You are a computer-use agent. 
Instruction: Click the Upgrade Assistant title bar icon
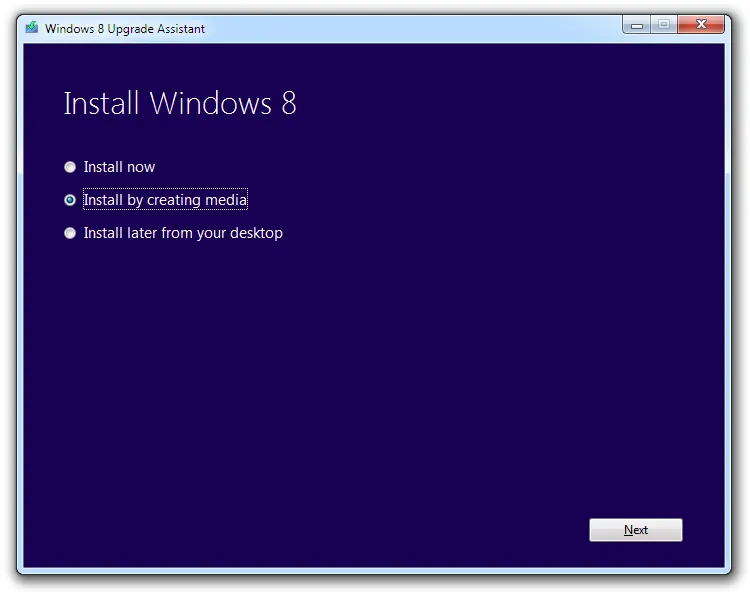[32, 28]
